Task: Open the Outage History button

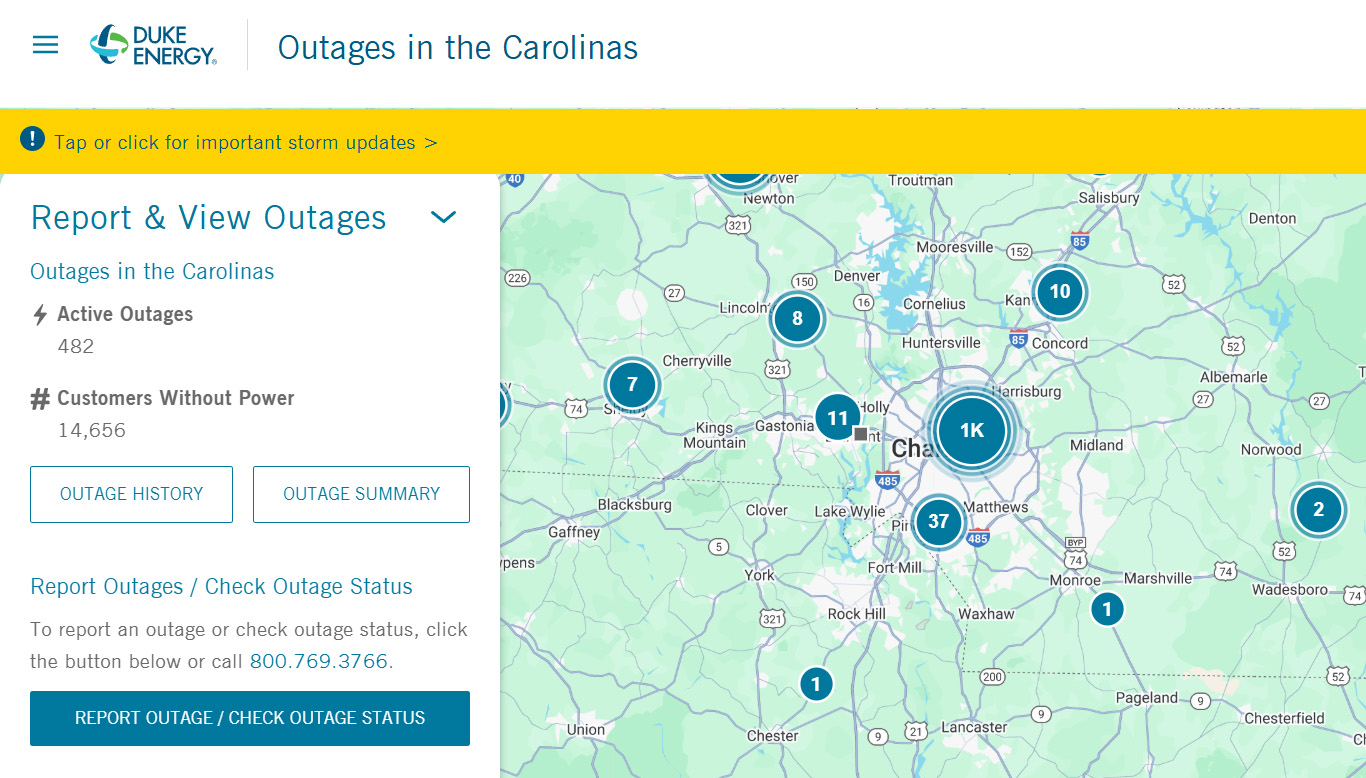Action: click(131, 494)
